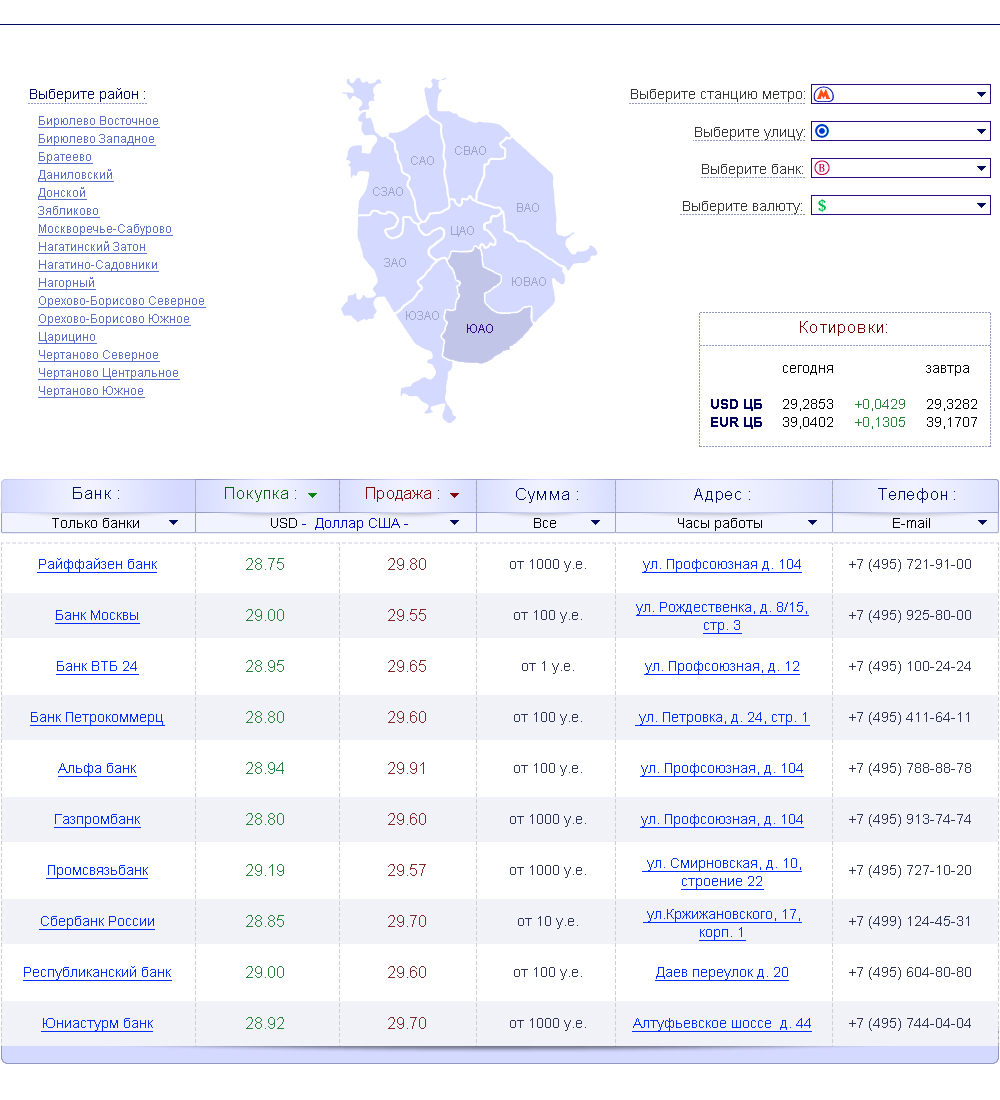Expand the Все amount filter
The height and width of the screenshot is (1100, 1000).
(595, 523)
